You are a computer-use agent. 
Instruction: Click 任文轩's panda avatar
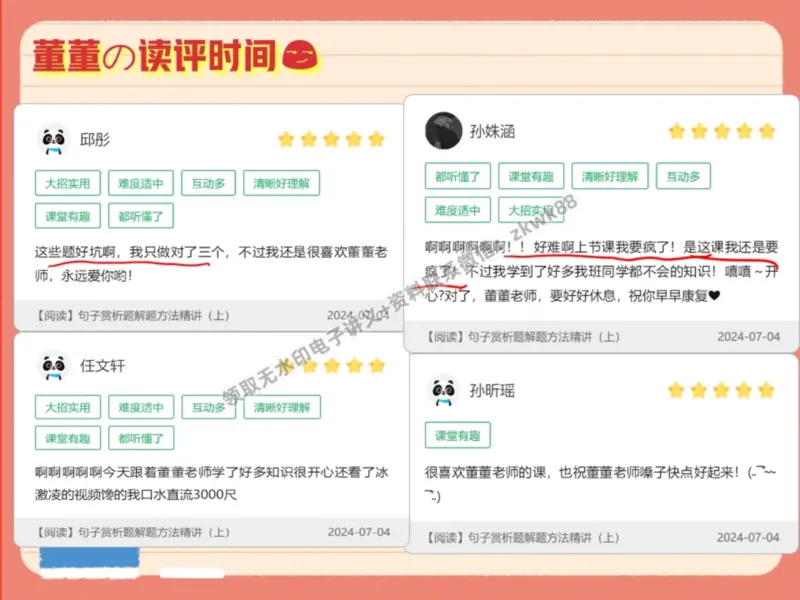coord(54,366)
